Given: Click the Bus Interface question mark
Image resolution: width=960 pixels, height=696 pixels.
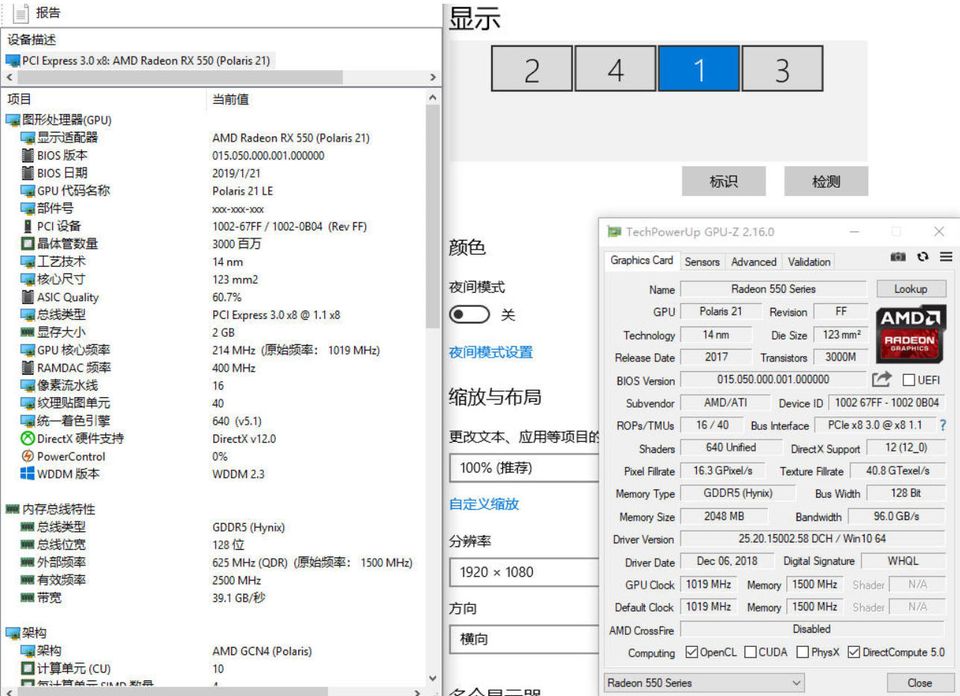Looking at the screenshot, I should coord(943,425).
